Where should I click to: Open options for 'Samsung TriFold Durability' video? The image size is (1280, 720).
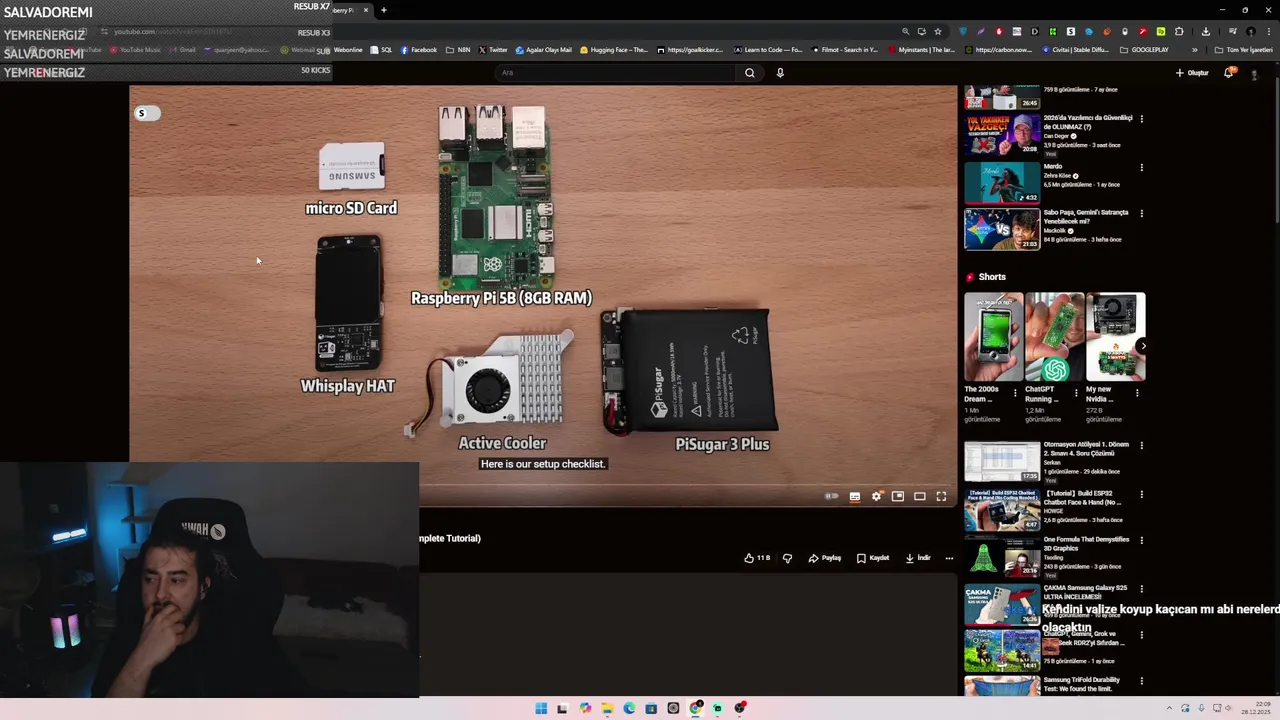[1141, 682]
